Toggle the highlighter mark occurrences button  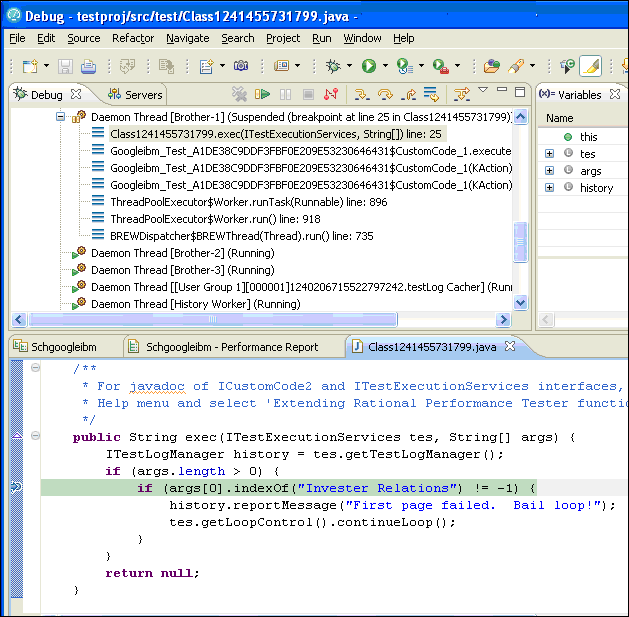point(590,67)
